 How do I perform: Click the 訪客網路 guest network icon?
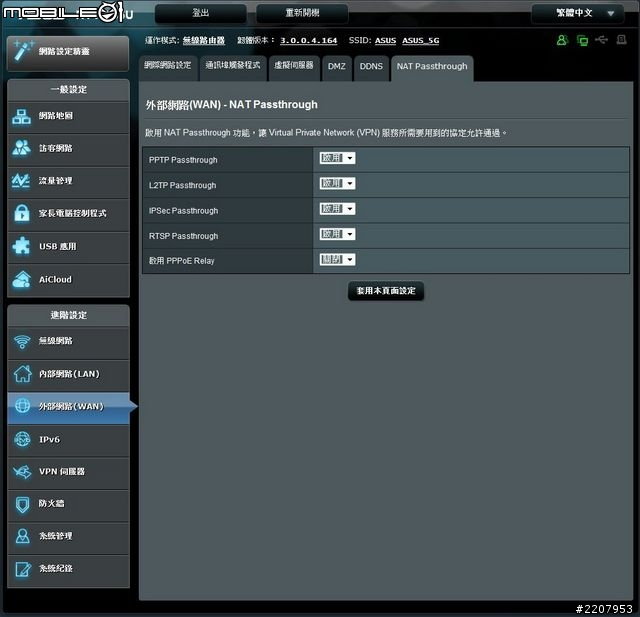[22, 149]
